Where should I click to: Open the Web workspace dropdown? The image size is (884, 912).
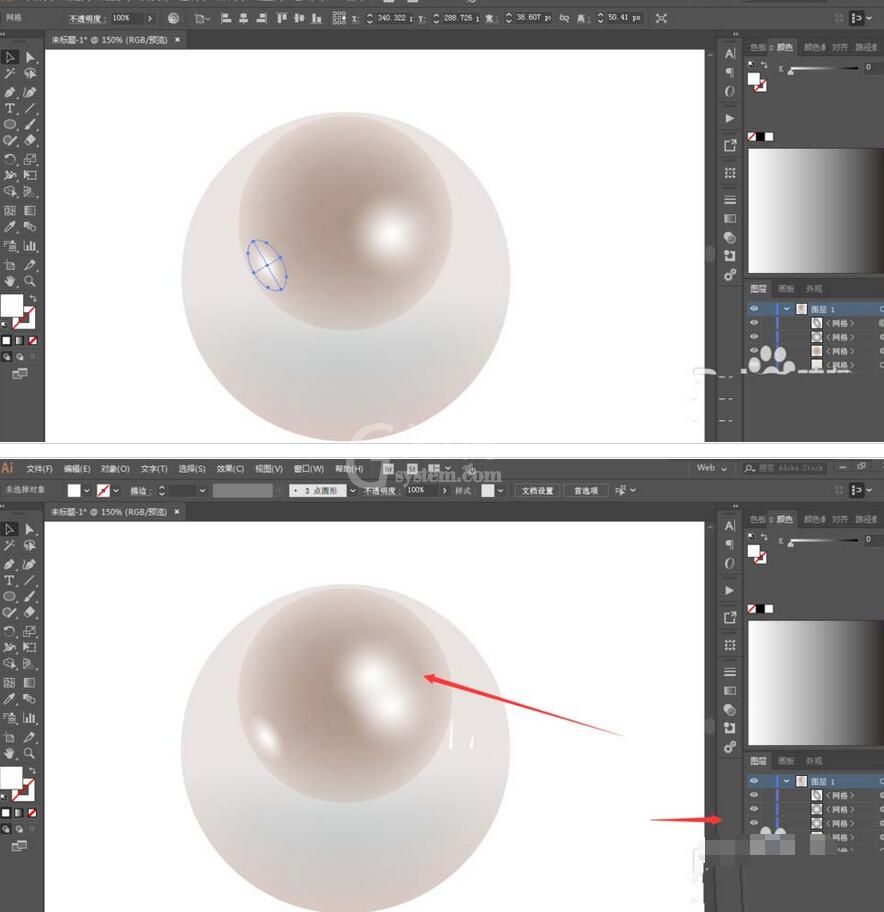tap(712, 468)
